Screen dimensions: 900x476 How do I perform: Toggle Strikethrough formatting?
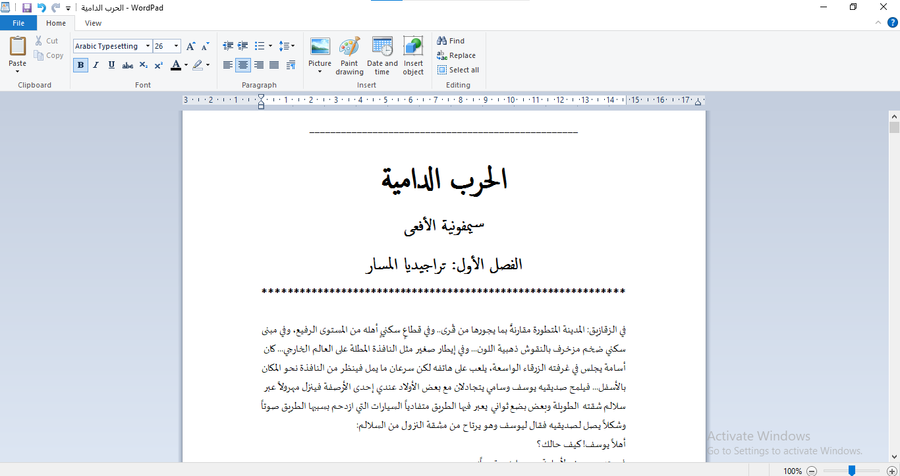[127, 65]
